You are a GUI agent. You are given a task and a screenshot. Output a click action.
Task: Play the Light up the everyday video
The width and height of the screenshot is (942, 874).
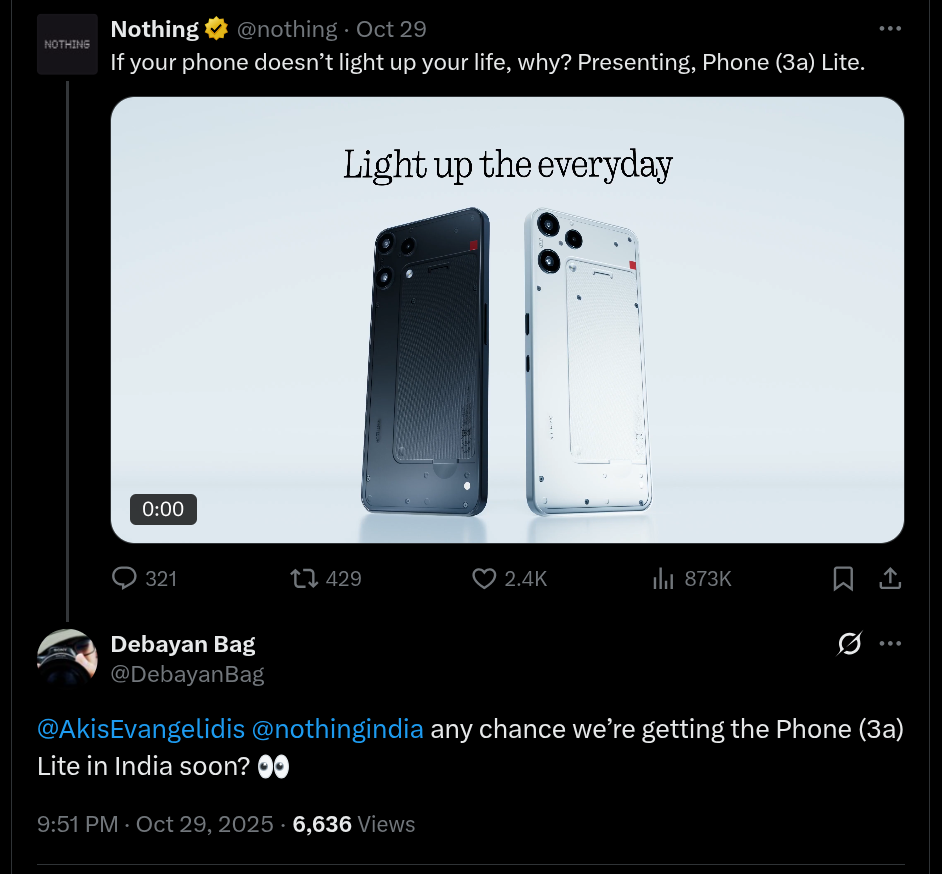pos(507,320)
